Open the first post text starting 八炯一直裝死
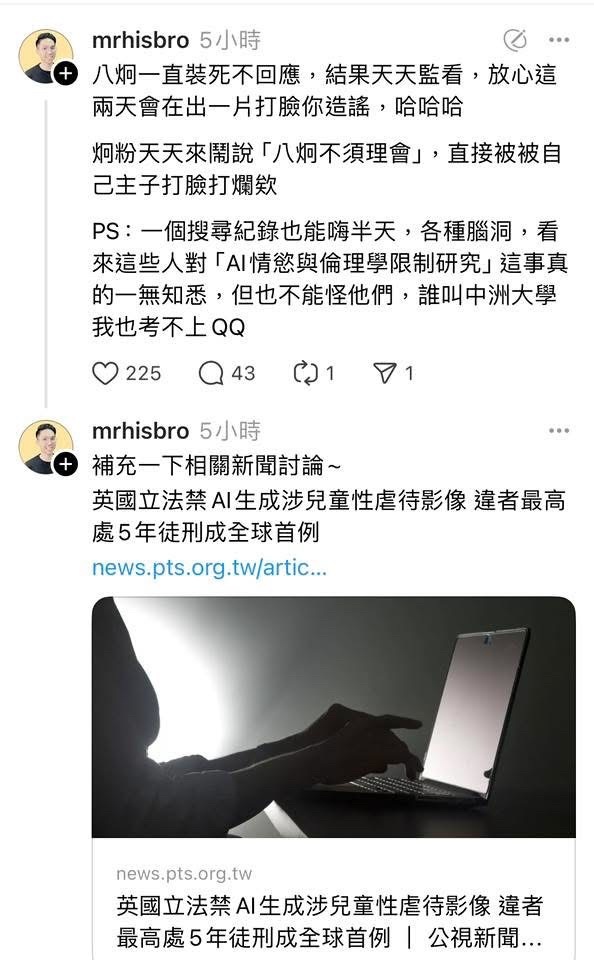Image resolution: width=594 pixels, height=960 pixels. click(325, 91)
